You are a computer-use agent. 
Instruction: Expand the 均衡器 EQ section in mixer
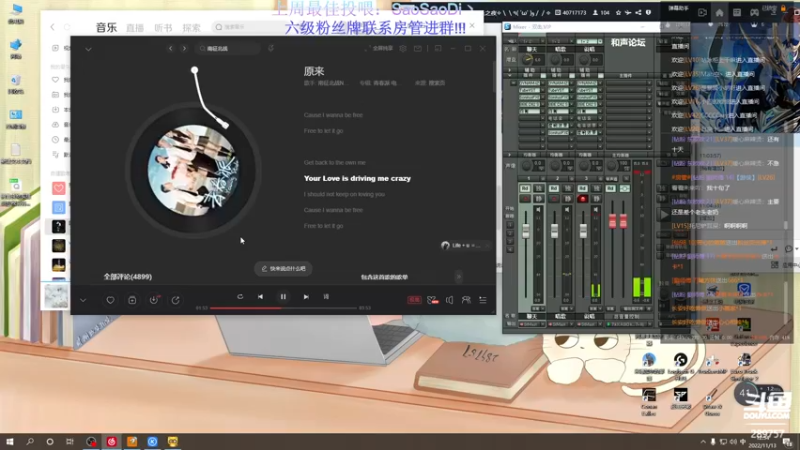[x=510, y=155]
